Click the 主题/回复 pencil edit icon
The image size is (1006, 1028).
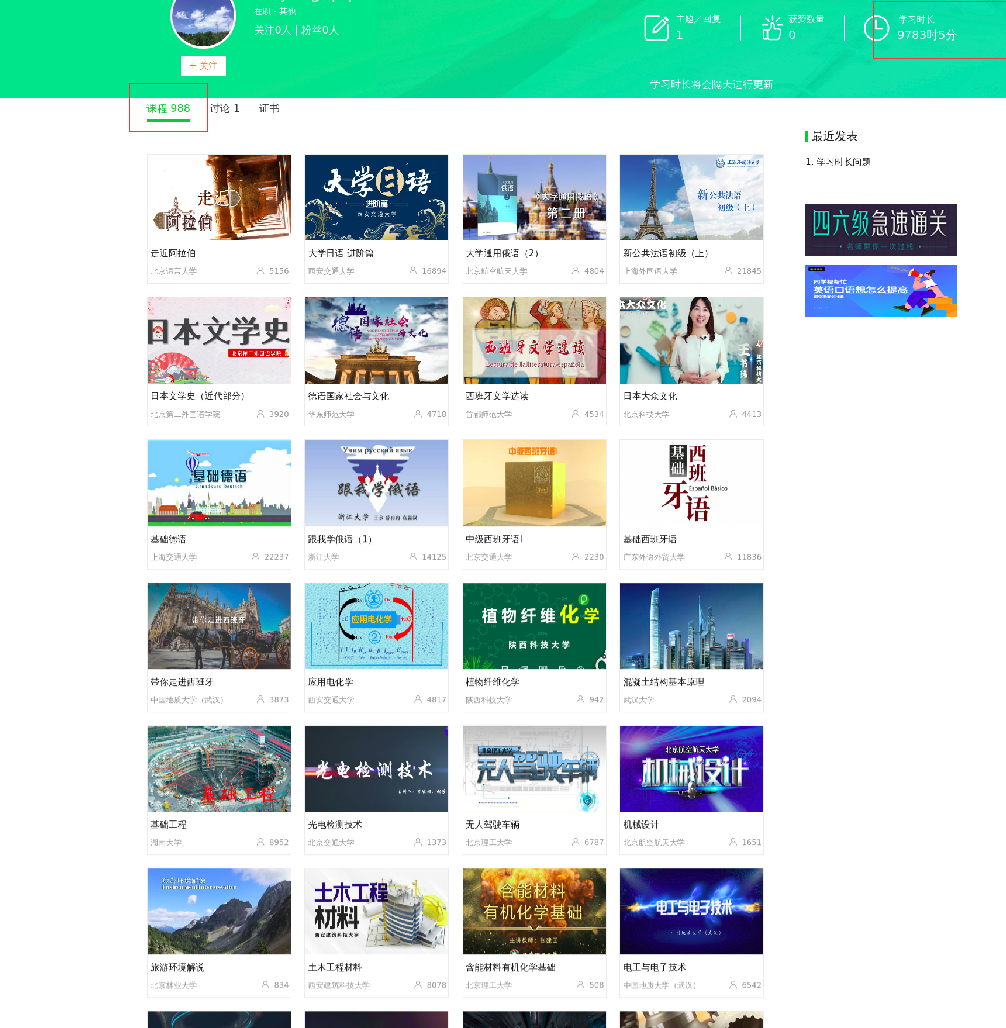point(656,28)
